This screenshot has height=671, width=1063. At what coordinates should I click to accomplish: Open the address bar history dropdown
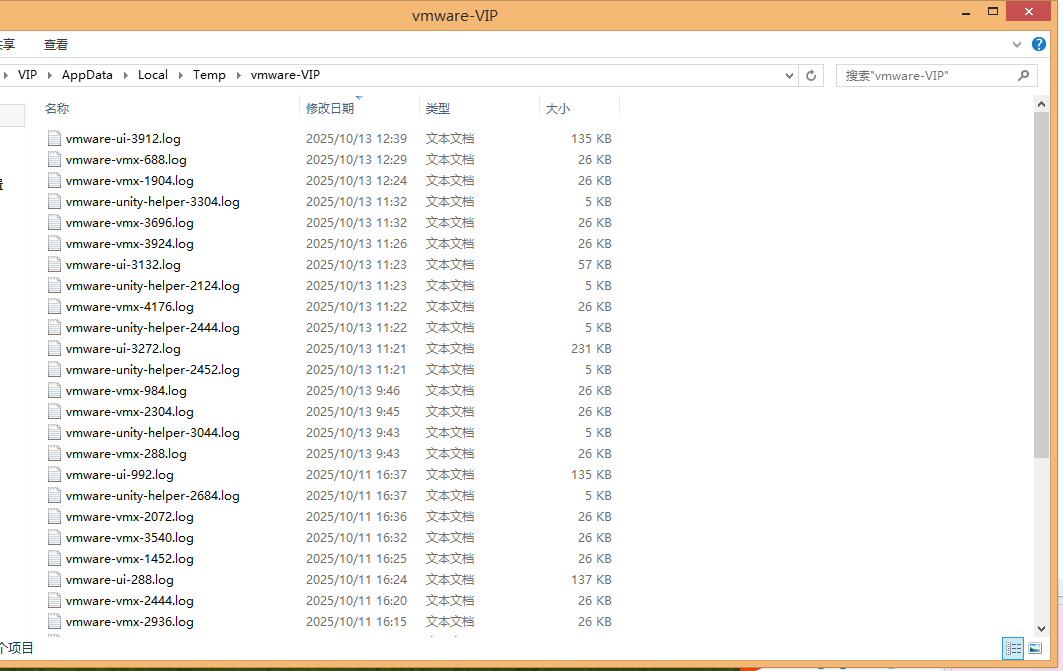pyautogui.click(x=789, y=76)
